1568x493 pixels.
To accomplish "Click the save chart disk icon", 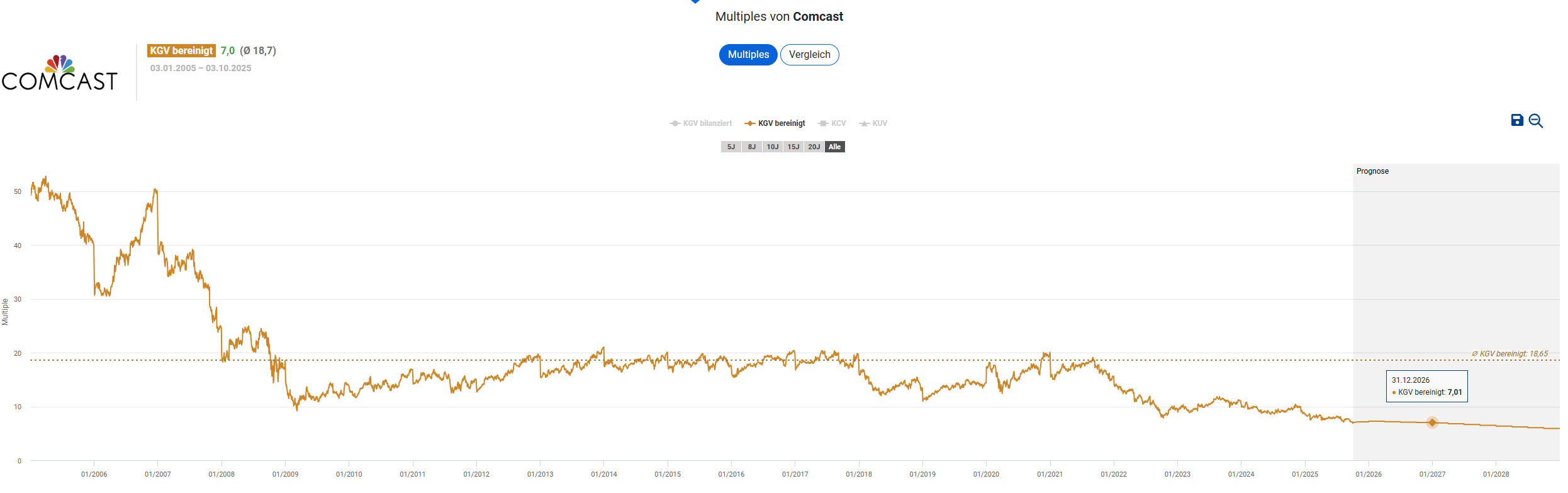I will click(x=1517, y=120).
